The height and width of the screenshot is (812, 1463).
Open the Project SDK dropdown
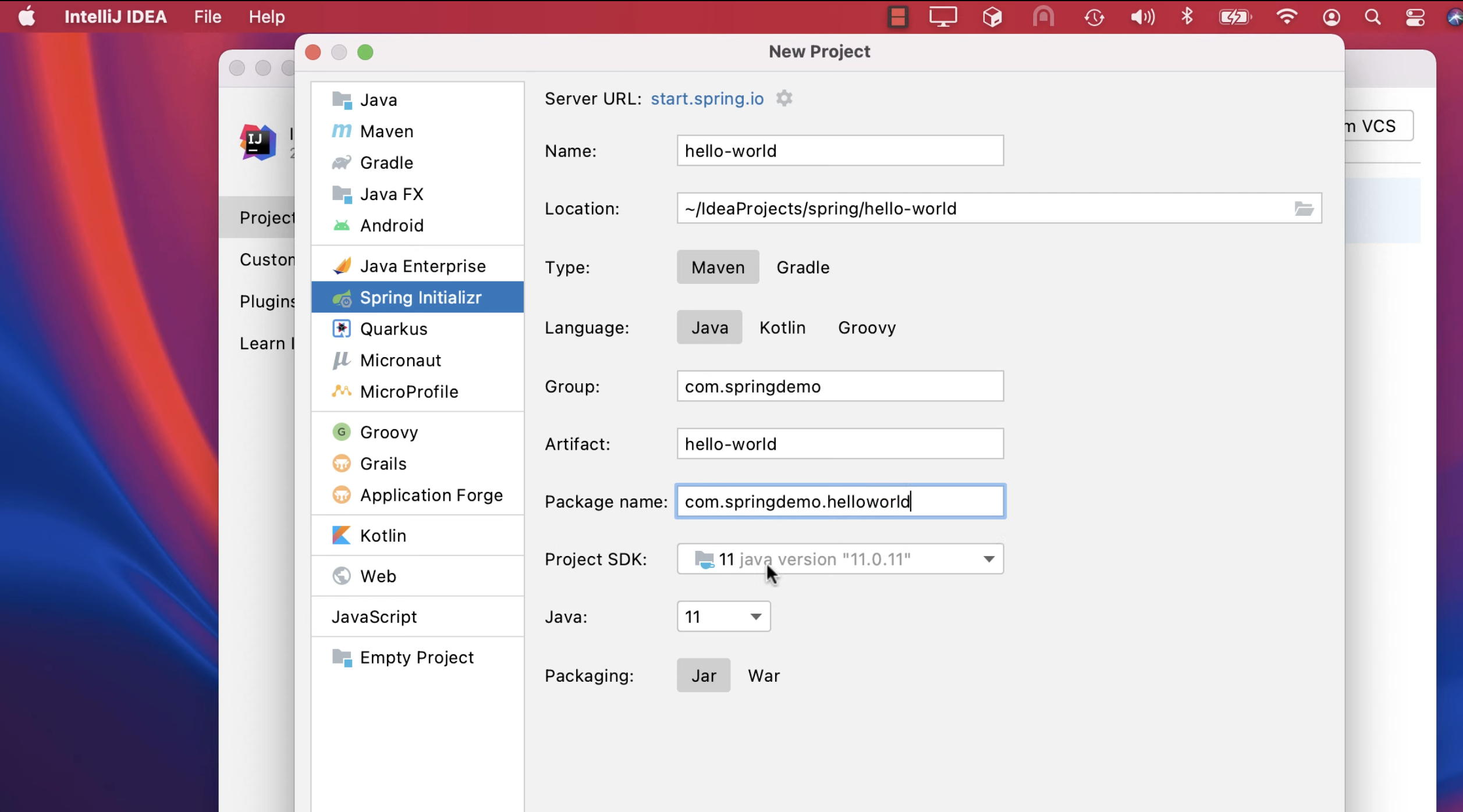pos(840,559)
